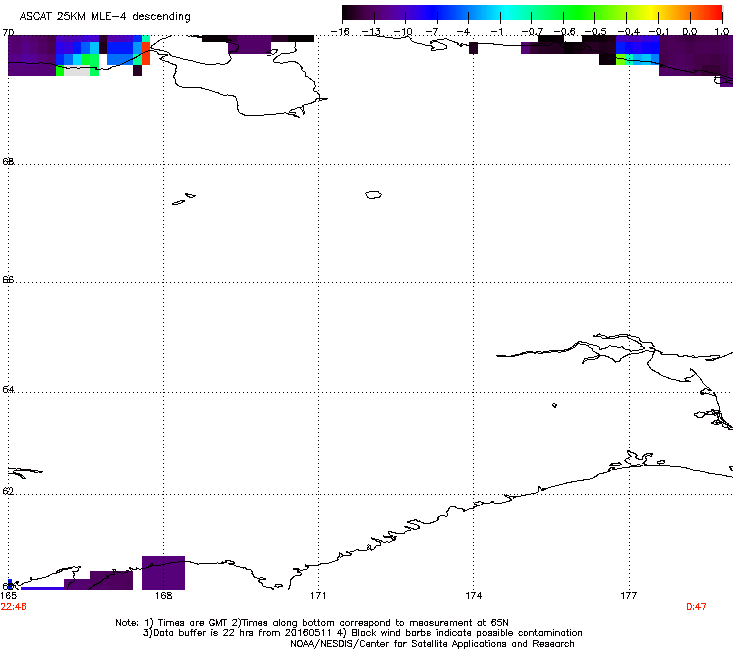
Task: Click the note 'Data buffer is 22 hrs from 20160511'
Action: 243,633
